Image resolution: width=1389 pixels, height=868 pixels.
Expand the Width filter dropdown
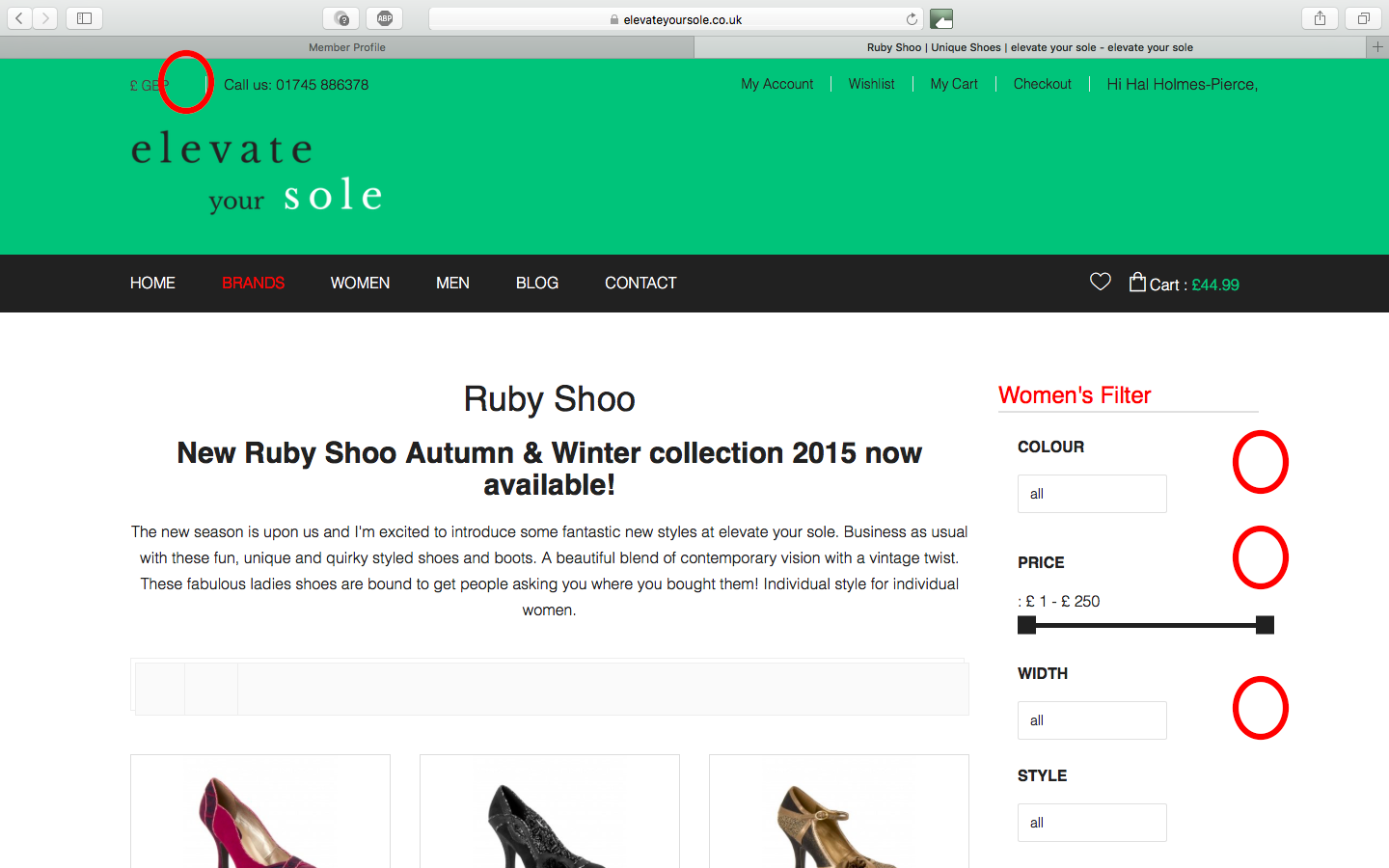click(1092, 720)
